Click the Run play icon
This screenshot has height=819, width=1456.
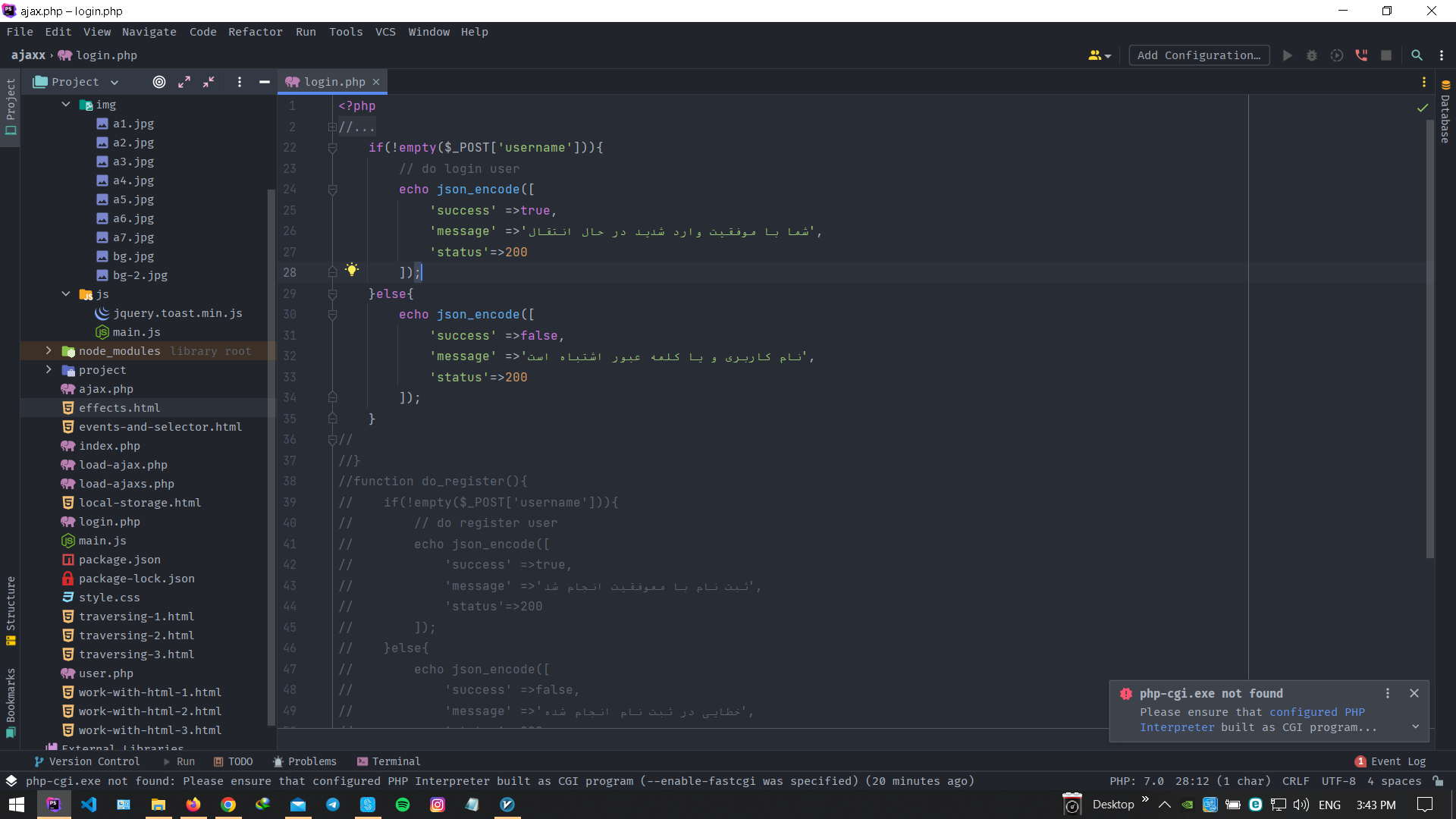(1287, 55)
